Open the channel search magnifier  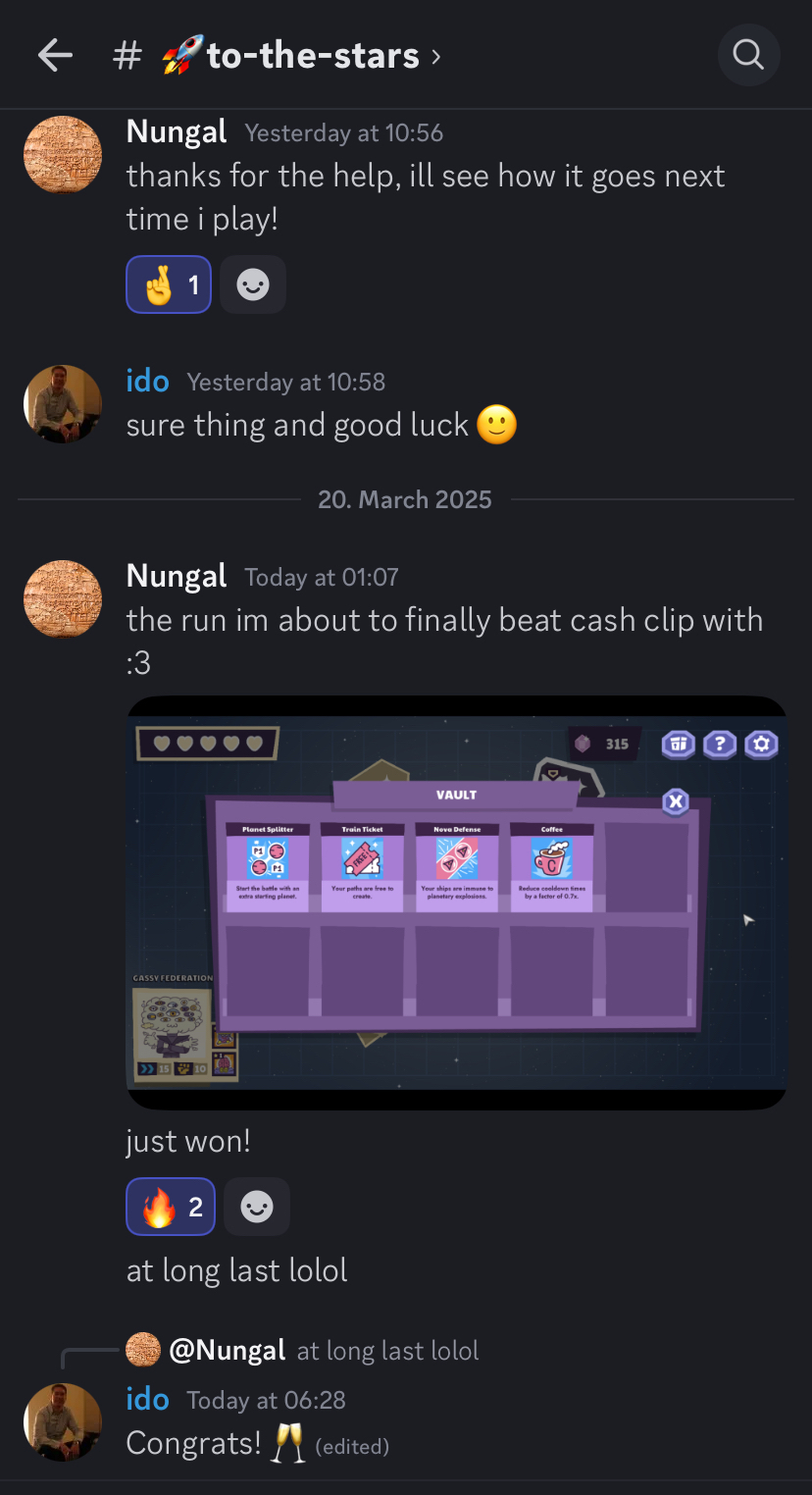click(748, 55)
